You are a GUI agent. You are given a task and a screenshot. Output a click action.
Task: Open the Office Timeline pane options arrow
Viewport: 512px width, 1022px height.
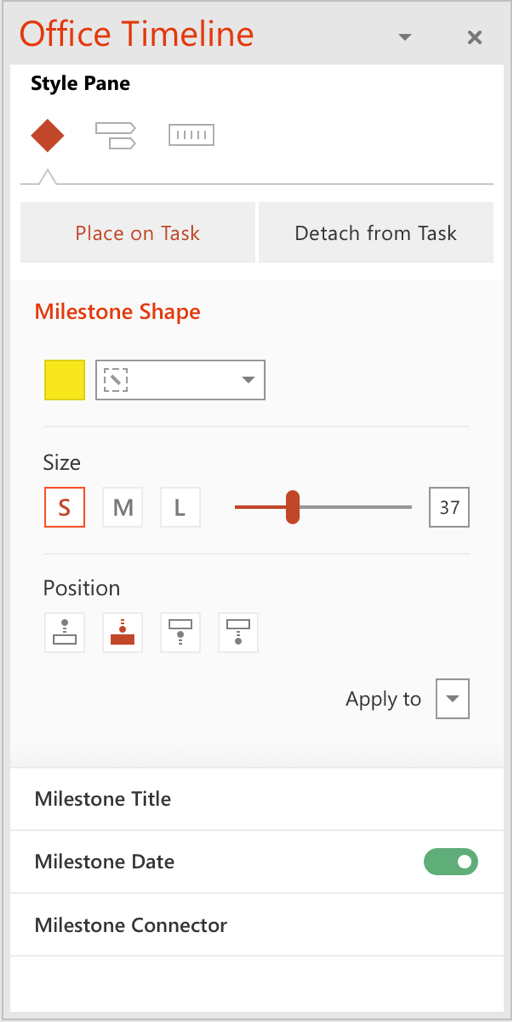click(405, 37)
